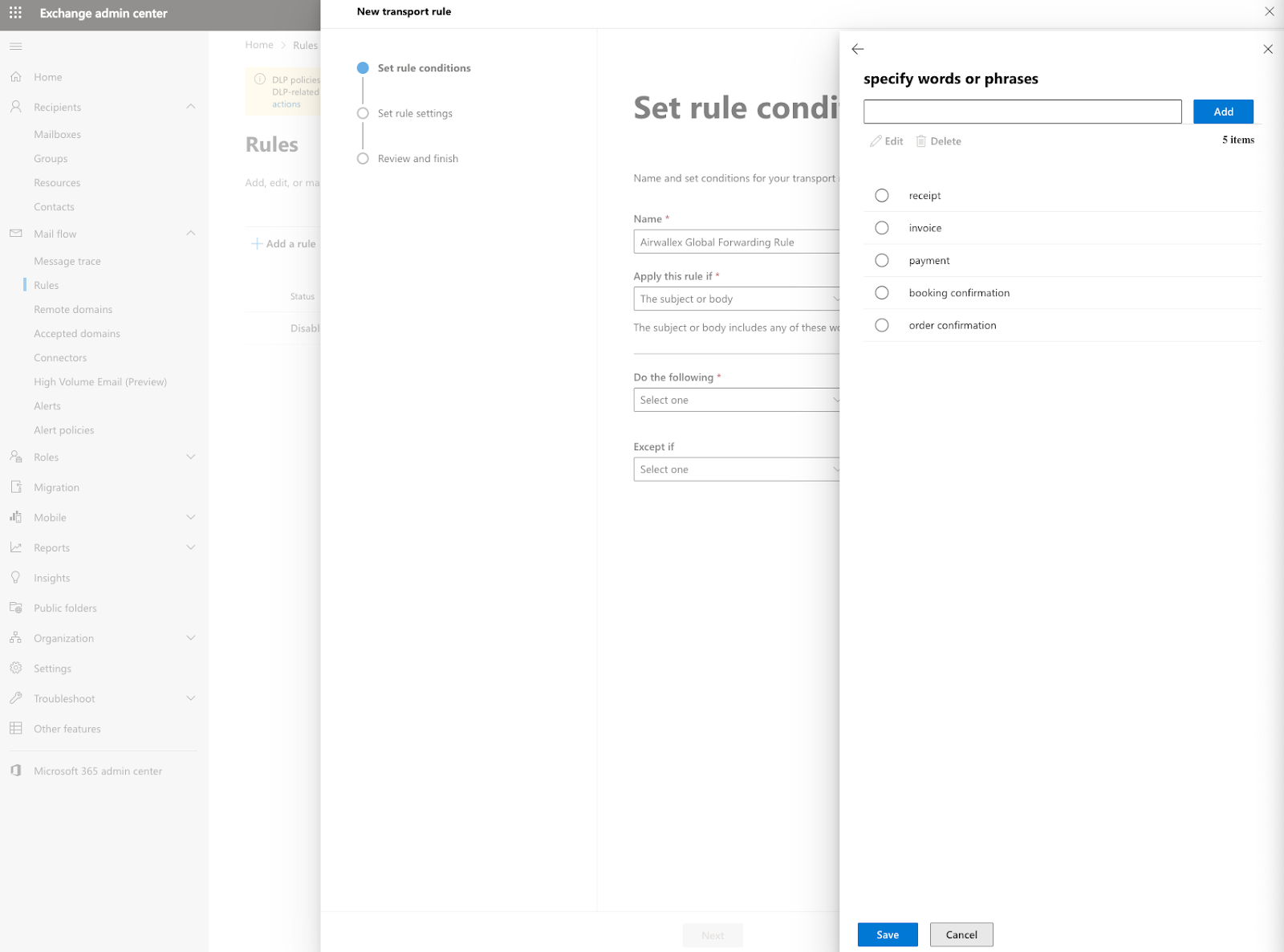The image size is (1284, 952).
Task: Focus the words or phrases text box
Action: click(1022, 112)
